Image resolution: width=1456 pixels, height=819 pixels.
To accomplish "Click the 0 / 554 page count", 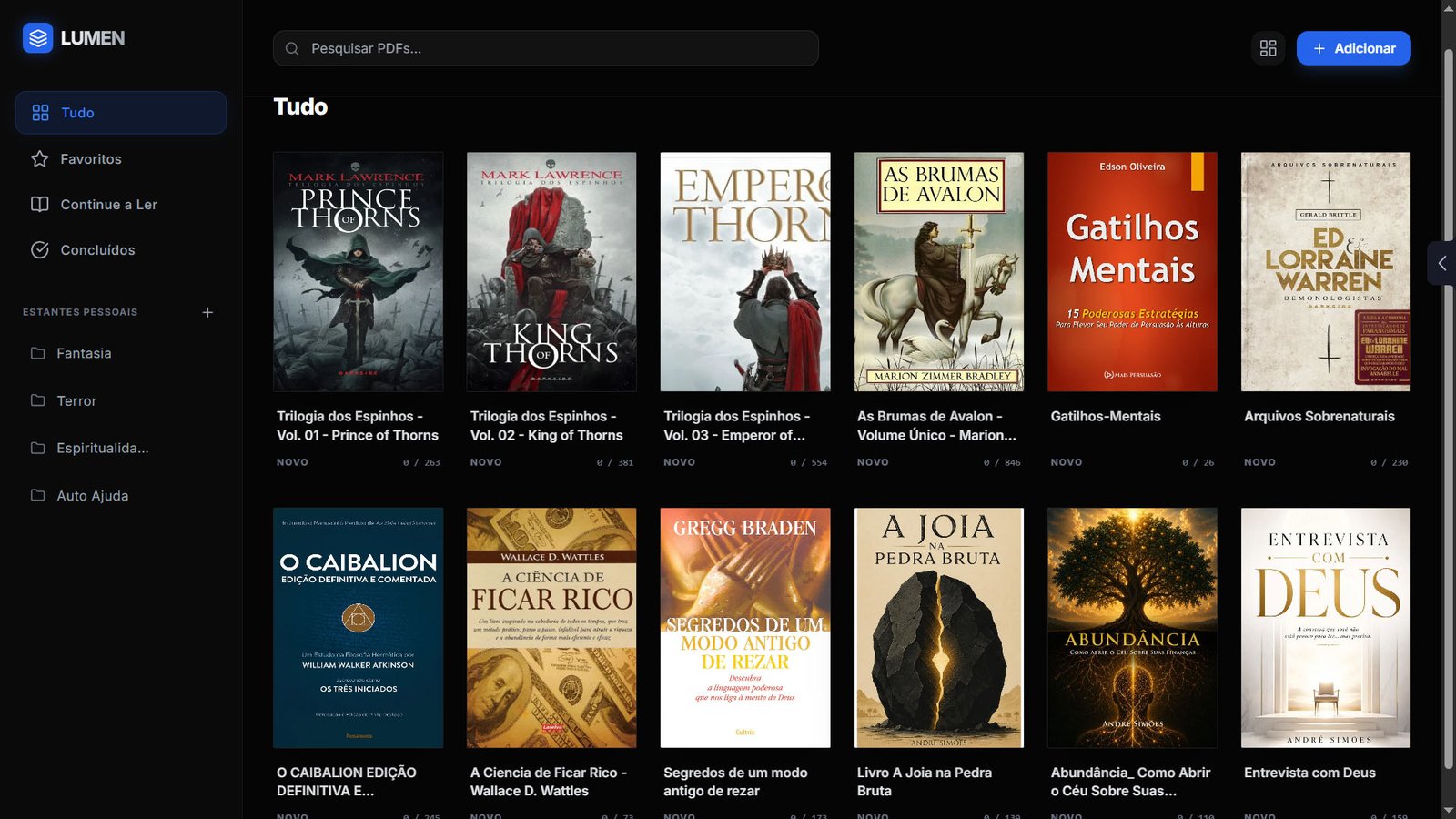I will click(809, 462).
